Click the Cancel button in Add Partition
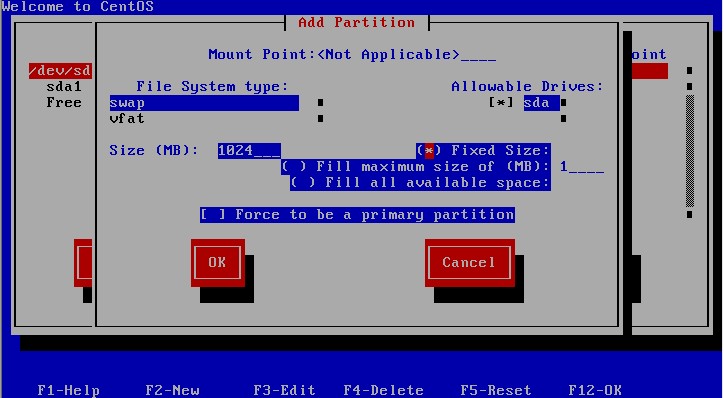 pyautogui.click(x=470, y=262)
